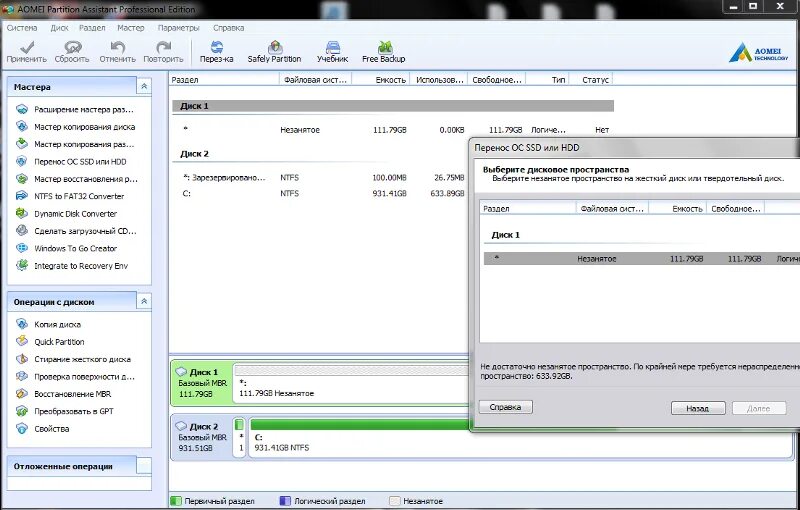Open the Учебник tutorial icon
This screenshot has height=510, width=800.
333,47
